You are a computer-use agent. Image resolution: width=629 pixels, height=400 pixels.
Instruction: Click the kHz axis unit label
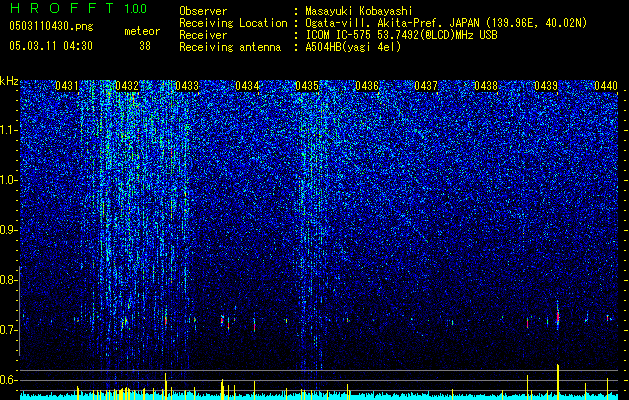point(9,81)
